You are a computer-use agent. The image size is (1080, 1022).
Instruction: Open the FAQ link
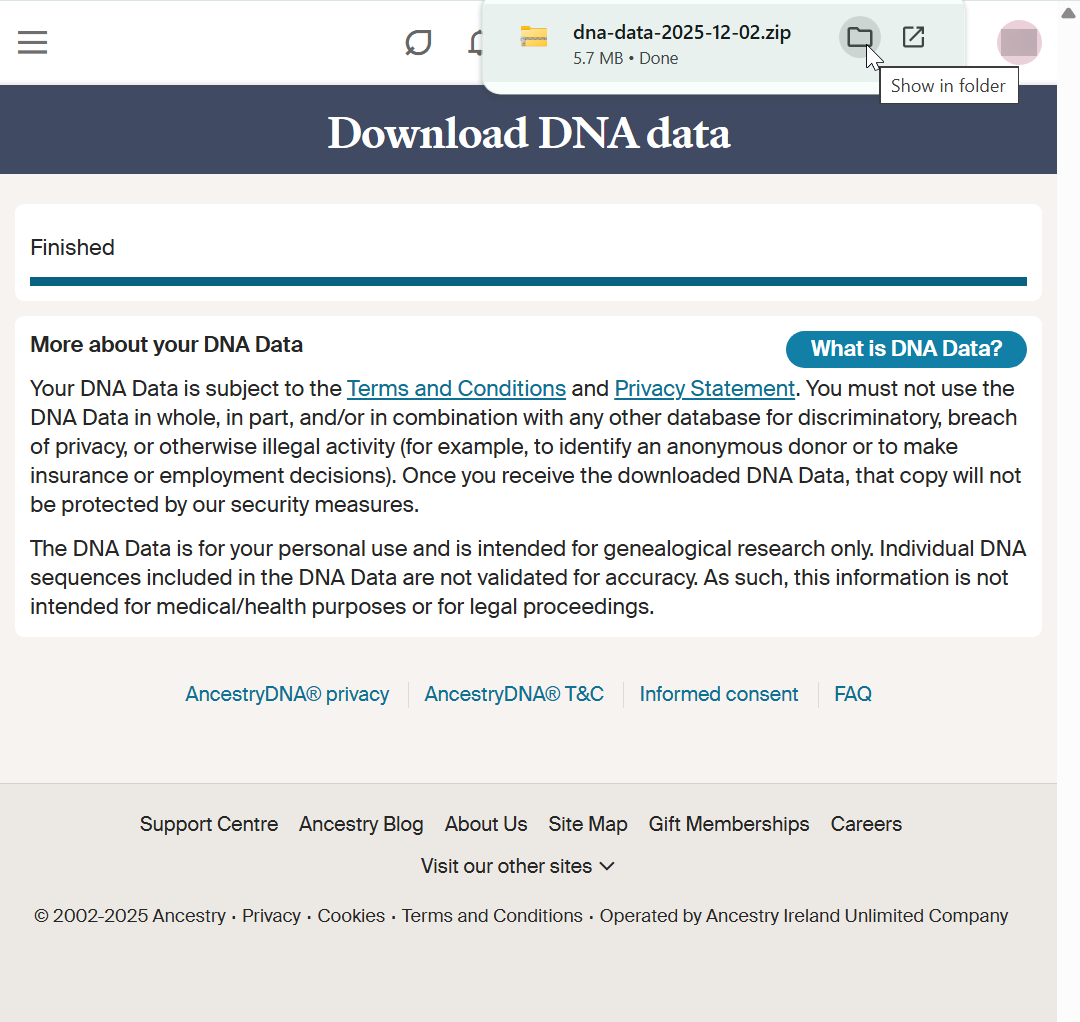pos(853,694)
